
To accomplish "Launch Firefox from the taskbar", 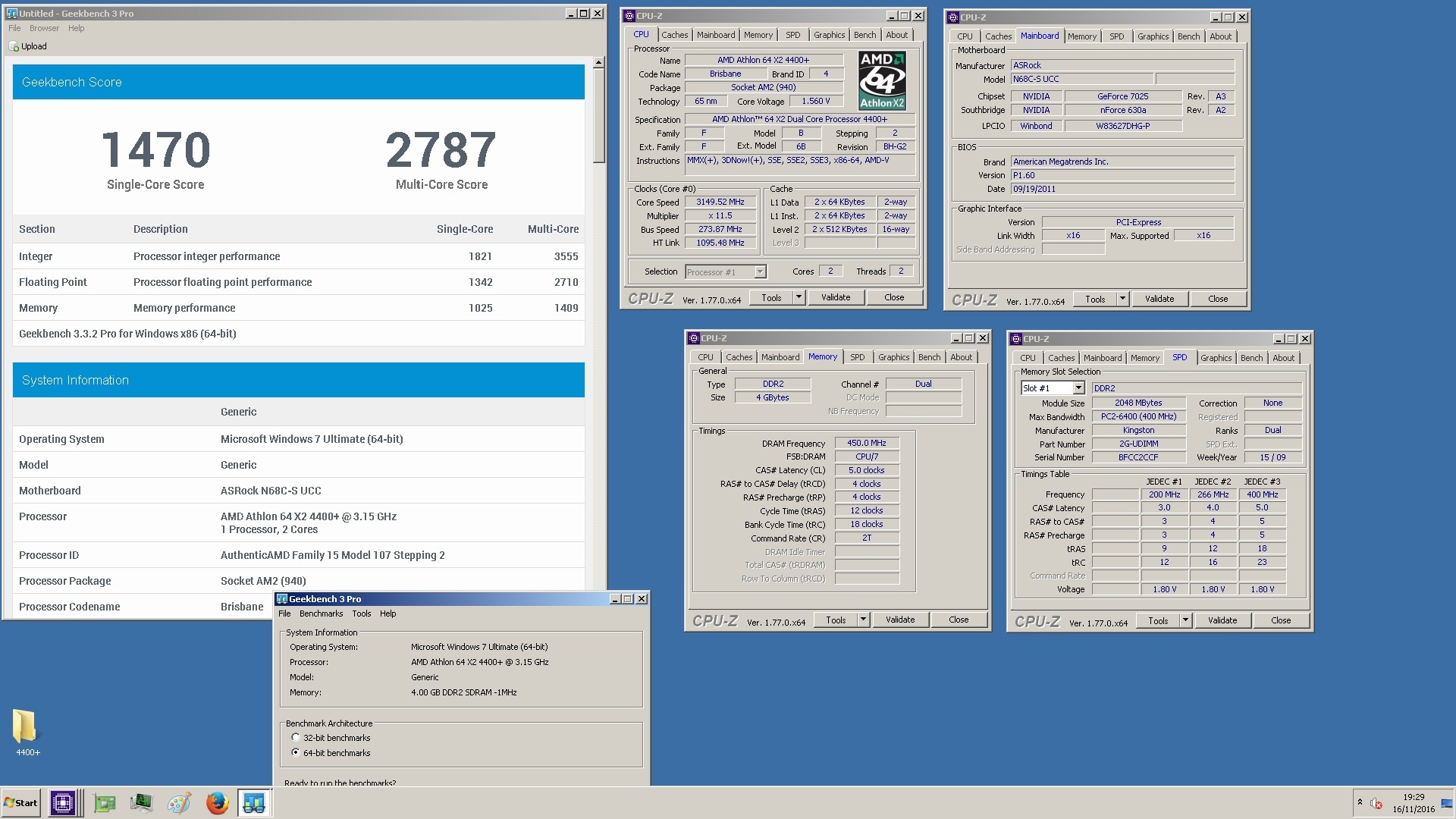I will pos(217,803).
